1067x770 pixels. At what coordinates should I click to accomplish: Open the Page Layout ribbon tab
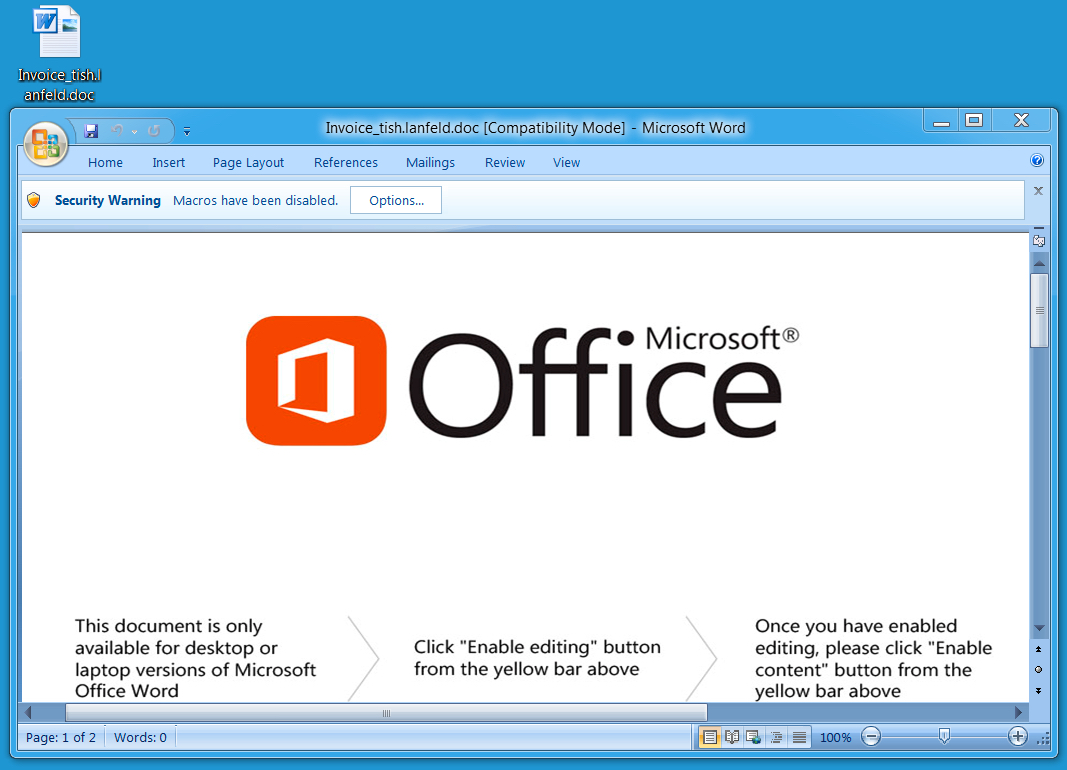248,163
